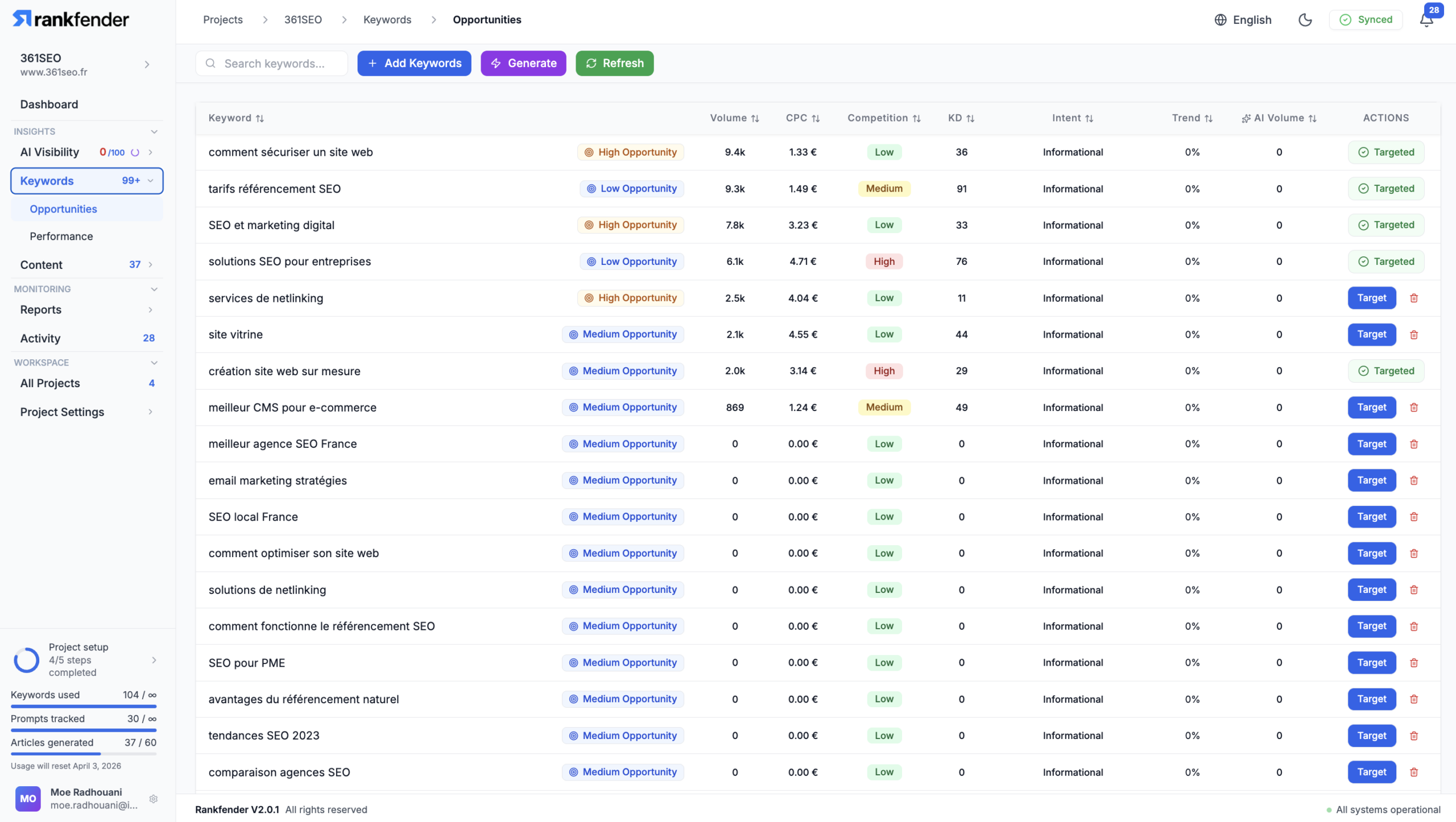Go to Keywords in breadcrumb
The width and height of the screenshot is (1456, 822).
click(387, 20)
